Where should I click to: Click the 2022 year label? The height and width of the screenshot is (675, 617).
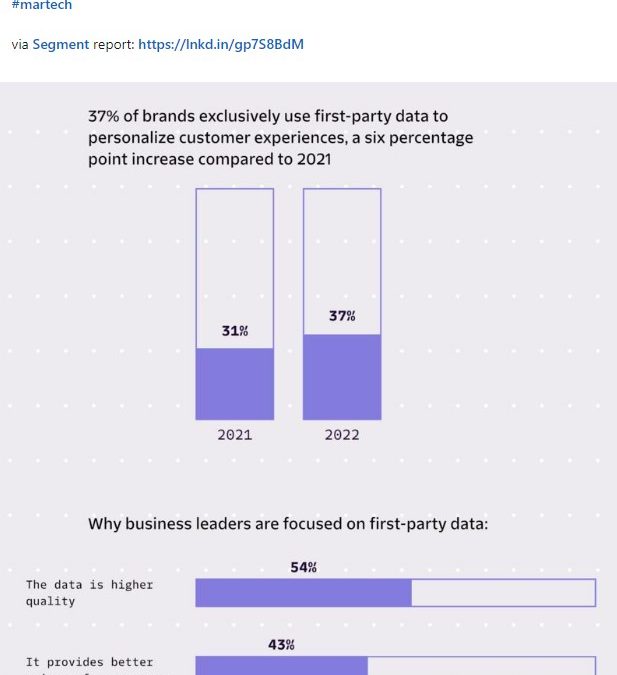(x=342, y=435)
